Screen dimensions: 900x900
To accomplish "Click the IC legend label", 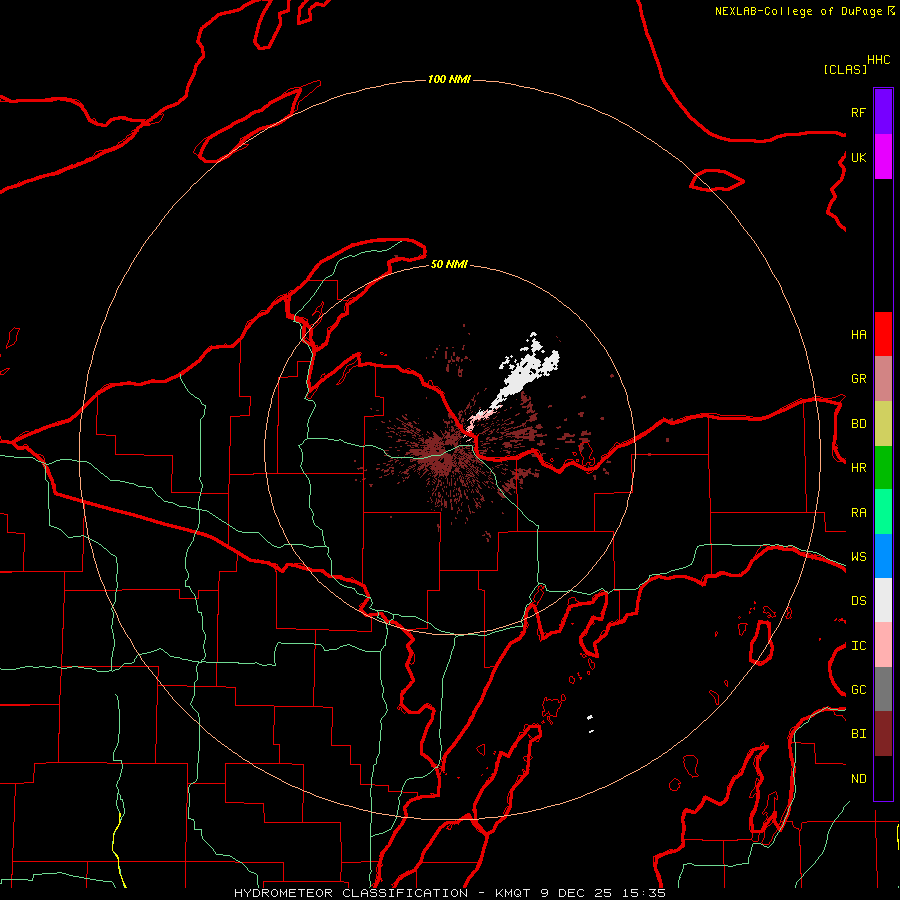I will (858, 646).
